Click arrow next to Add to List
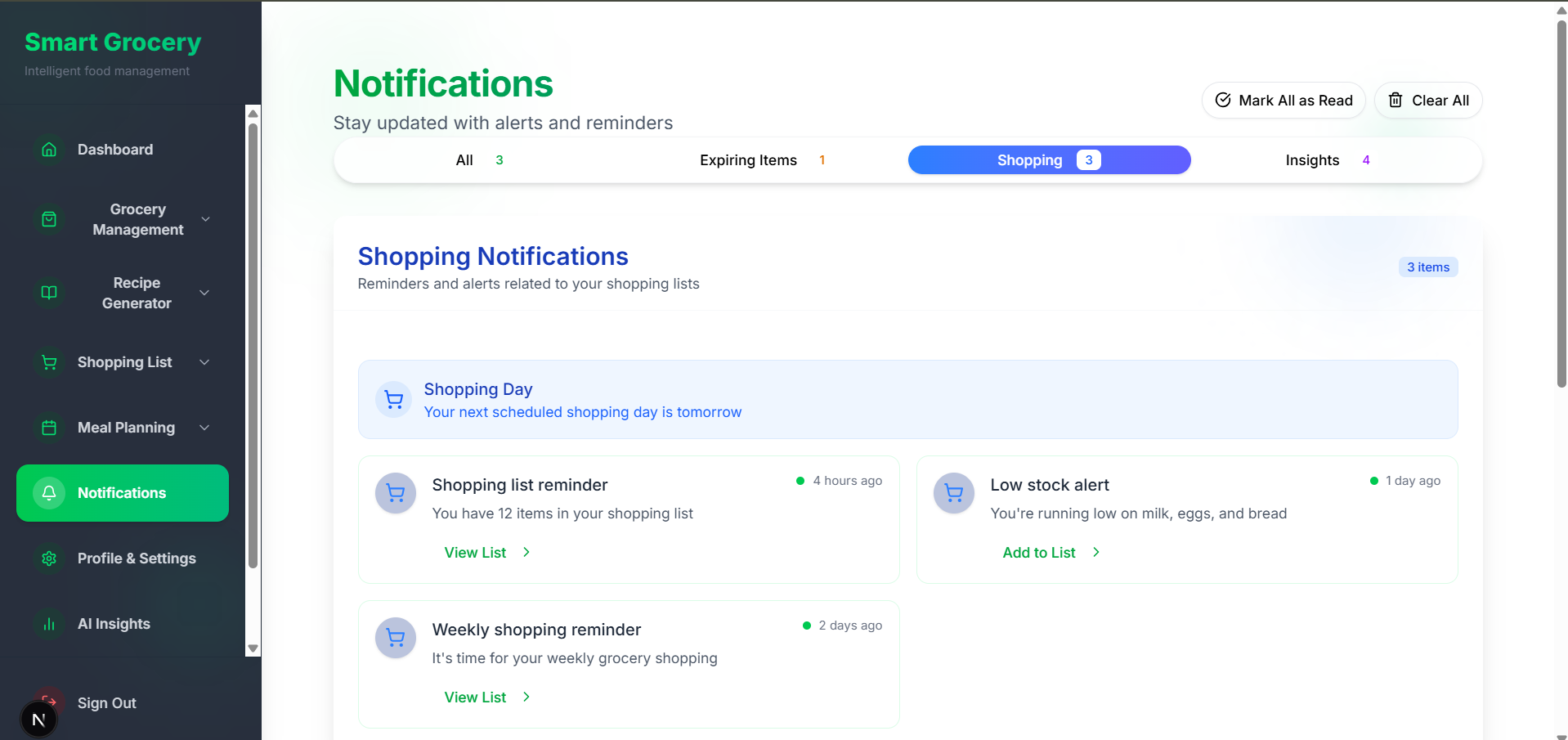 1096,552
